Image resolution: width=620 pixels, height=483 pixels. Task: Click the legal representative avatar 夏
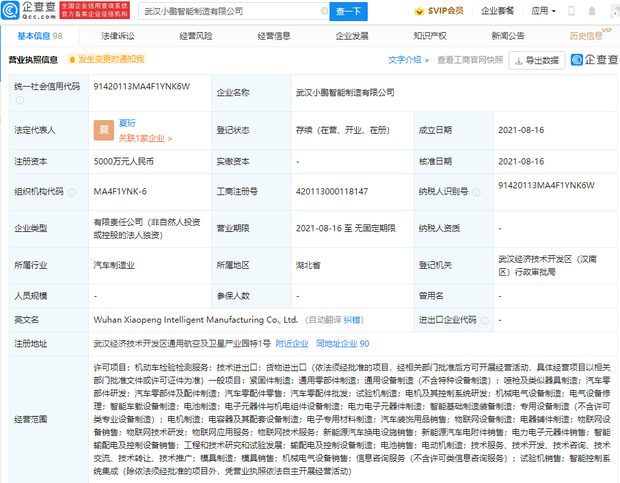pos(103,130)
